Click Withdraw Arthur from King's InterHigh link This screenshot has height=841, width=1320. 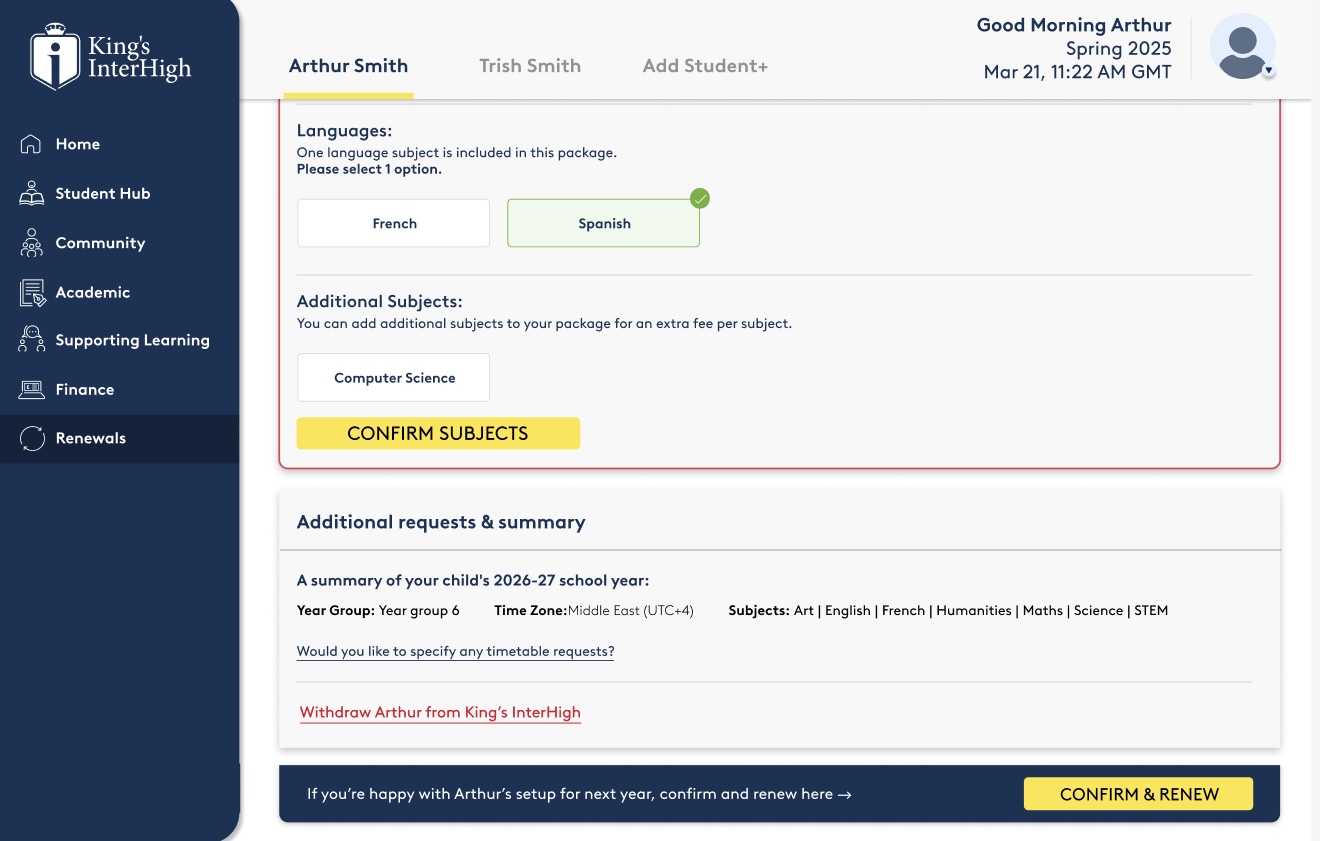point(440,712)
